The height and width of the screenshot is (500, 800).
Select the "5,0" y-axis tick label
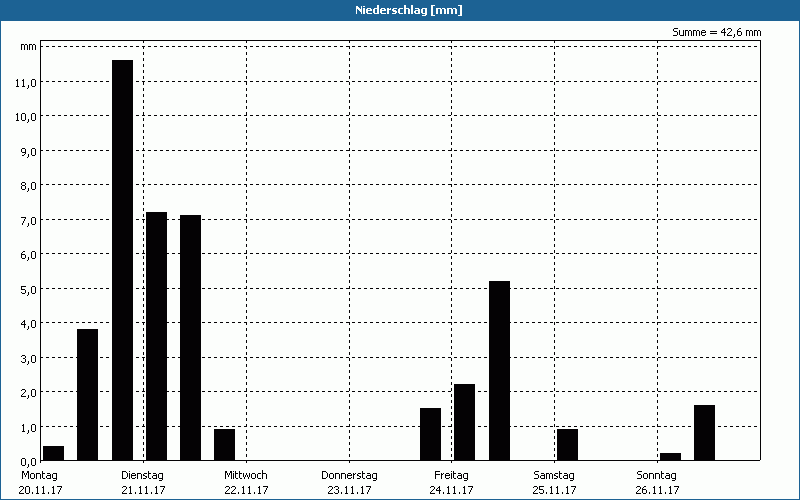pyautogui.click(x=29, y=289)
